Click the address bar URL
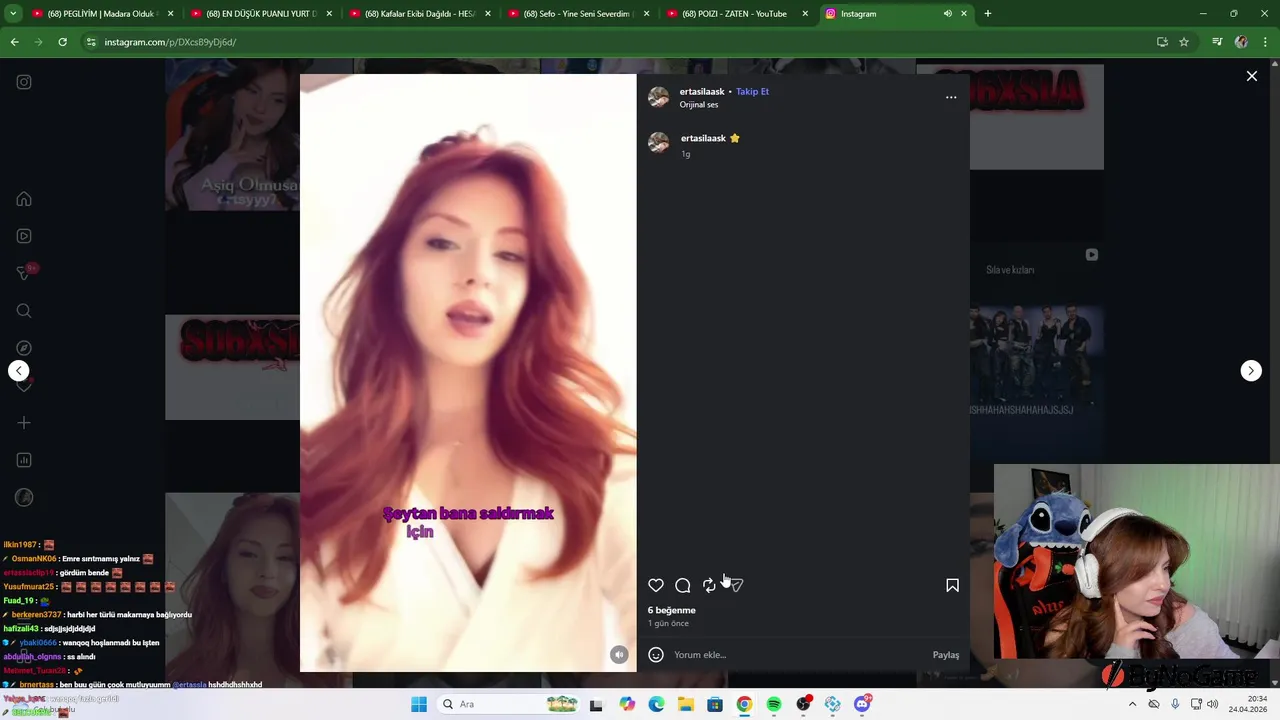 [x=170, y=42]
